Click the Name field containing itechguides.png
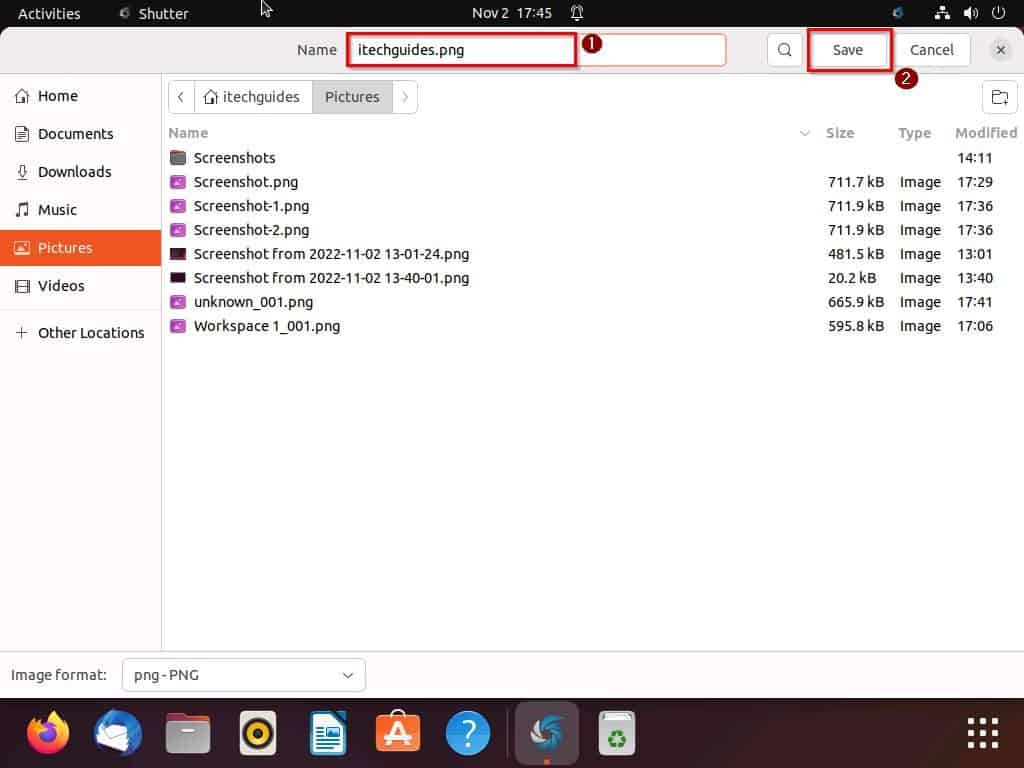The image size is (1024, 768). tap(536, 50)
